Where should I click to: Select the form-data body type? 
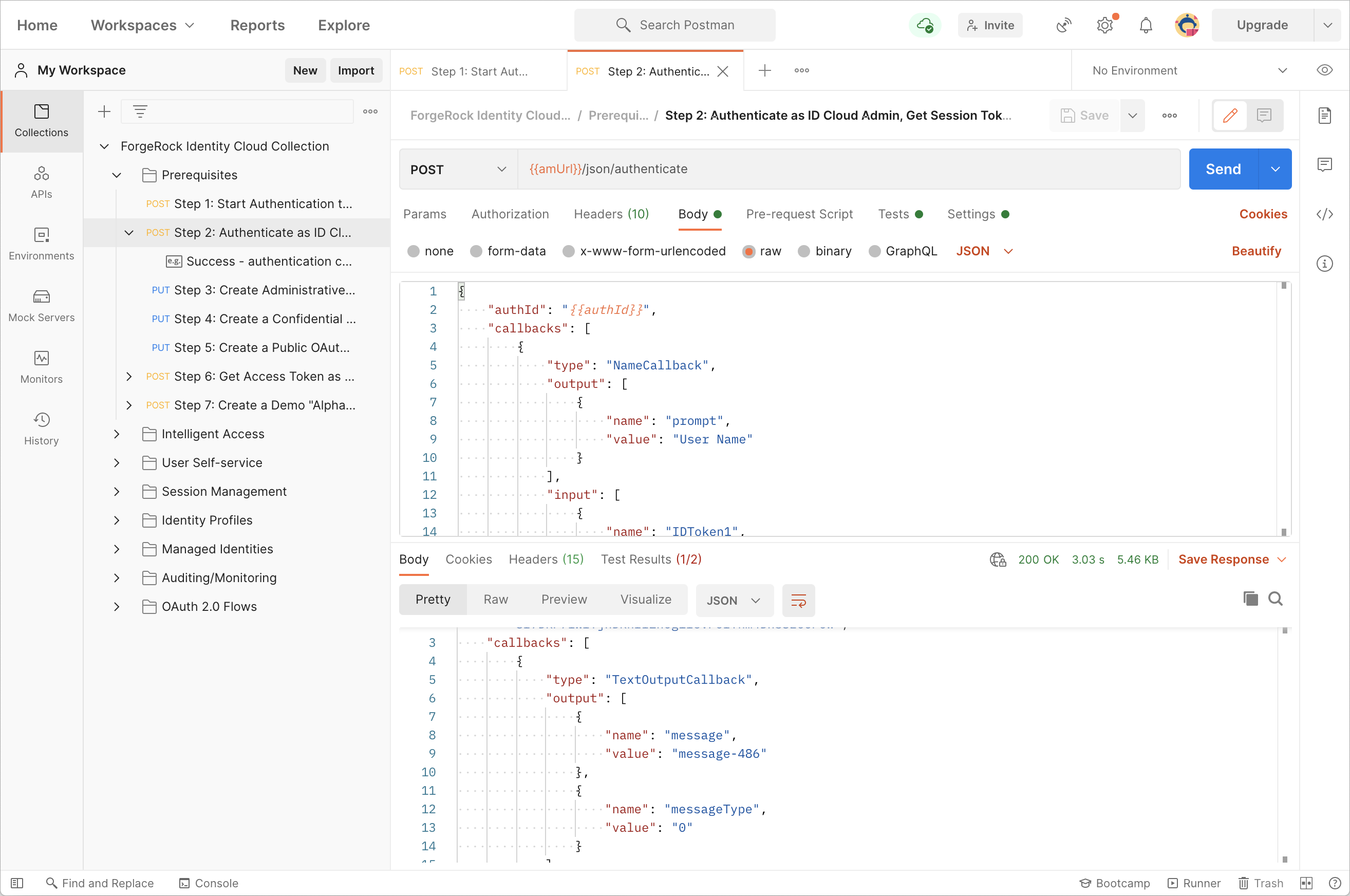click(x=508, y=251)
